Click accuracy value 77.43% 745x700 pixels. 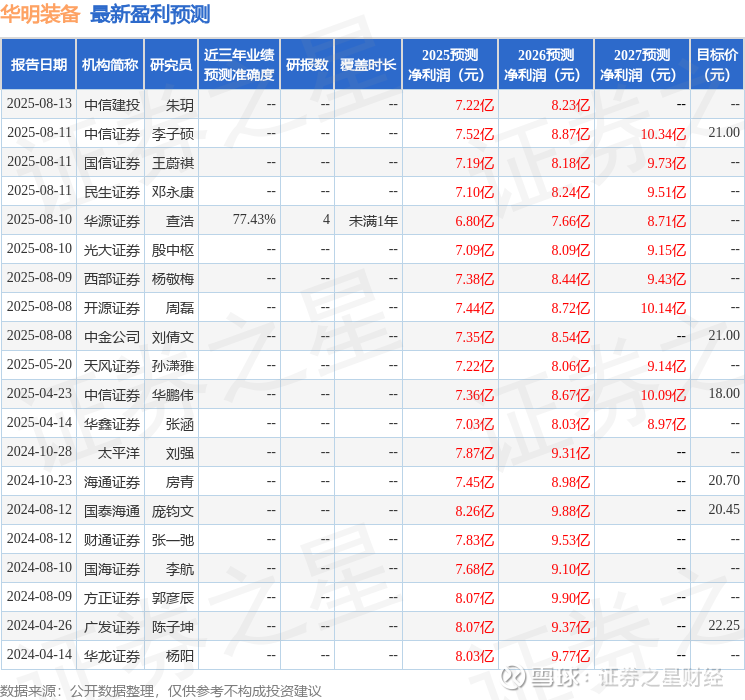point(254,220)
